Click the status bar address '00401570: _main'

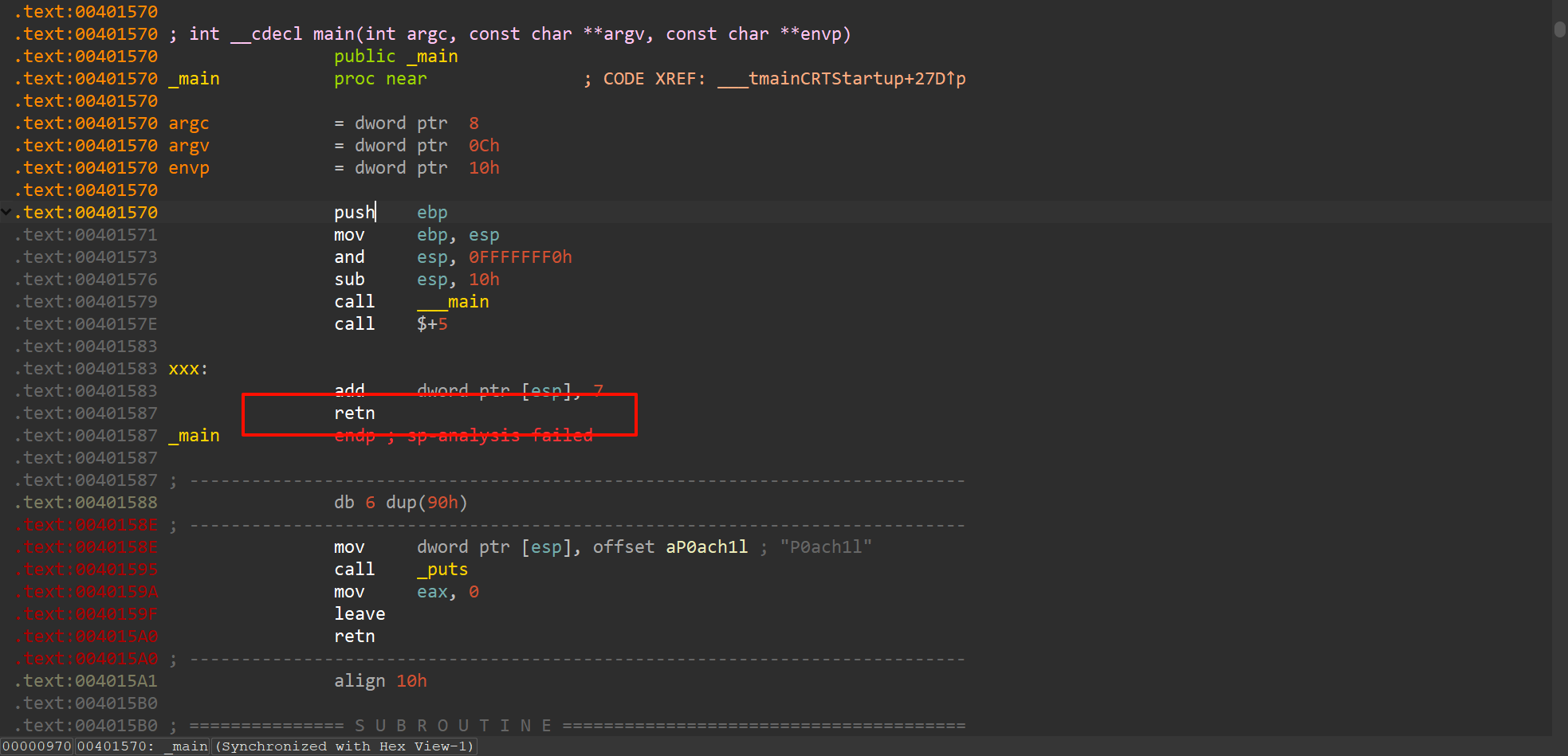143,746
